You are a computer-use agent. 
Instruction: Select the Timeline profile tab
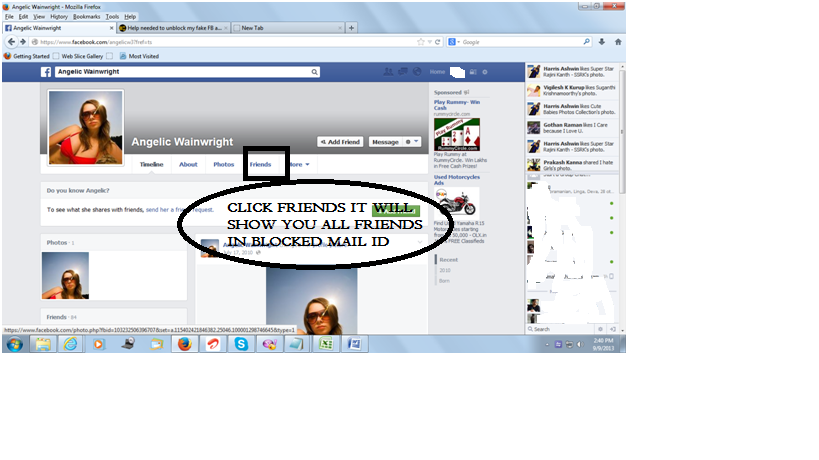coord(151,164)
